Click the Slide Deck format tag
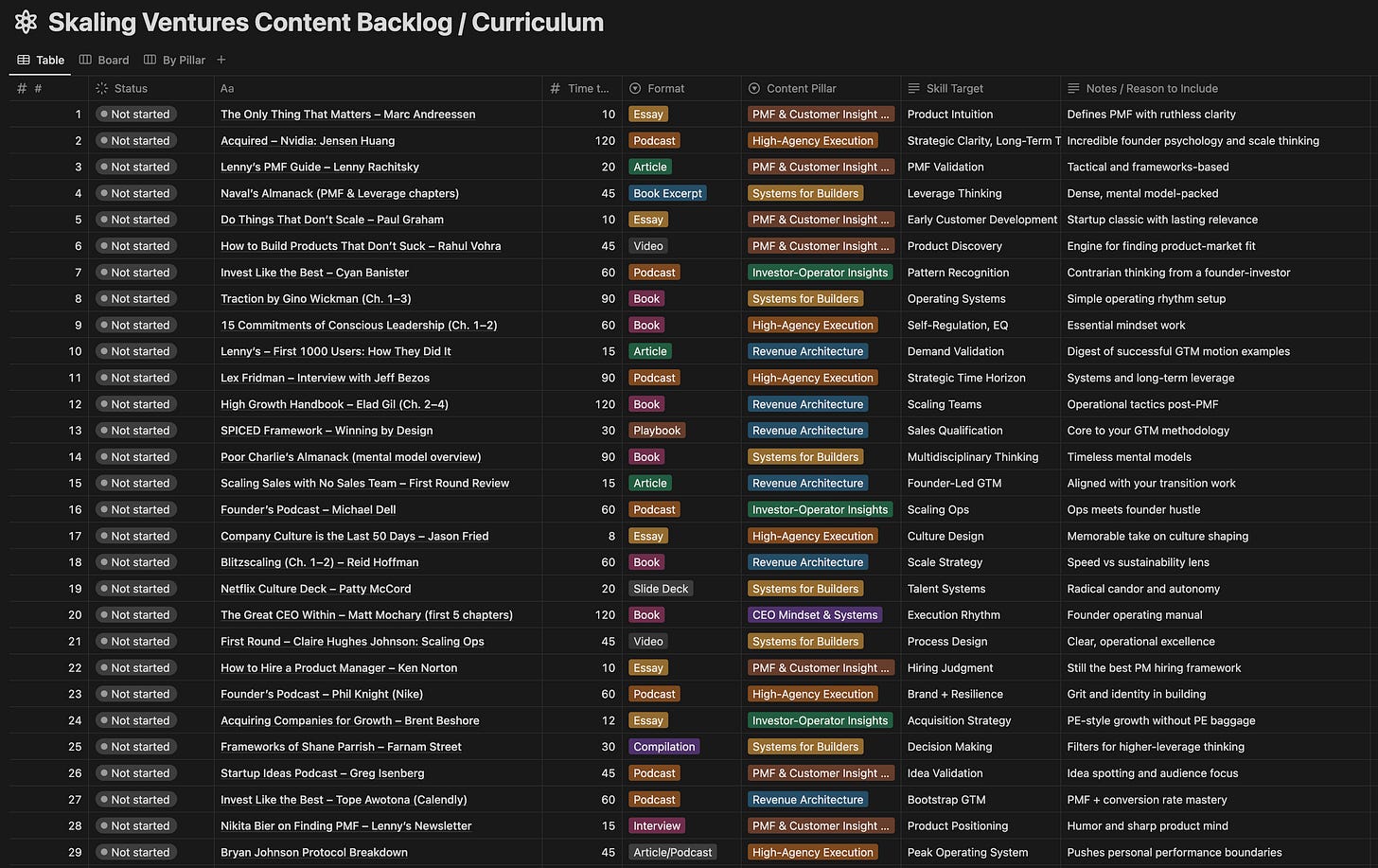This screenshot has height=868, width=1378. [661, 589]
